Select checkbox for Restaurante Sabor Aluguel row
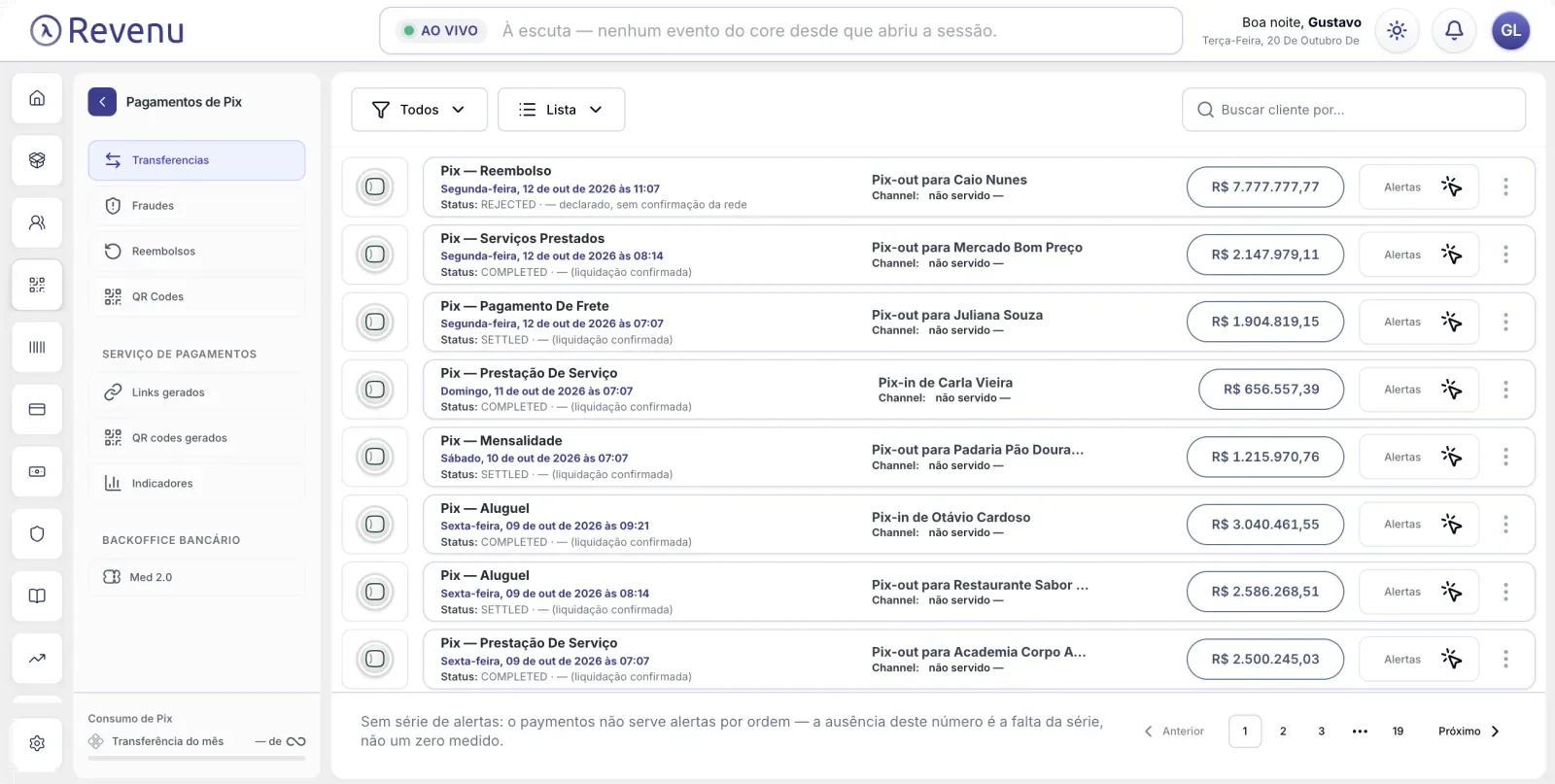 [375, 592]
